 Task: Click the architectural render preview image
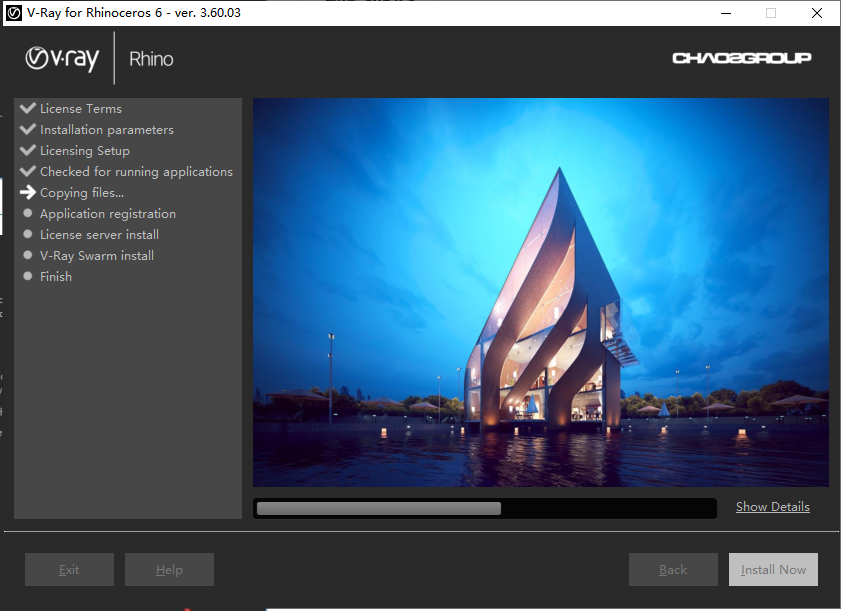[x=540, y=290]
